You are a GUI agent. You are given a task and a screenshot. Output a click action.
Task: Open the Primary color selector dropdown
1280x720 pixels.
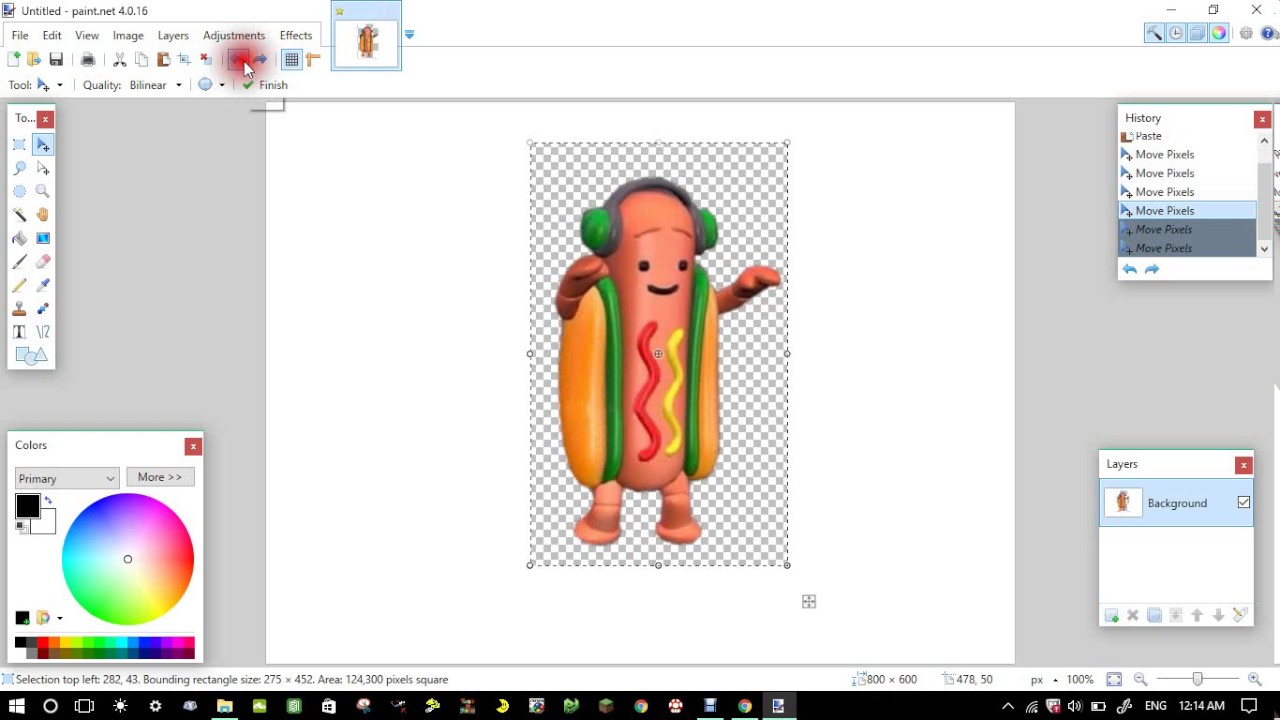pyautogui.click(x=67, y=478)
